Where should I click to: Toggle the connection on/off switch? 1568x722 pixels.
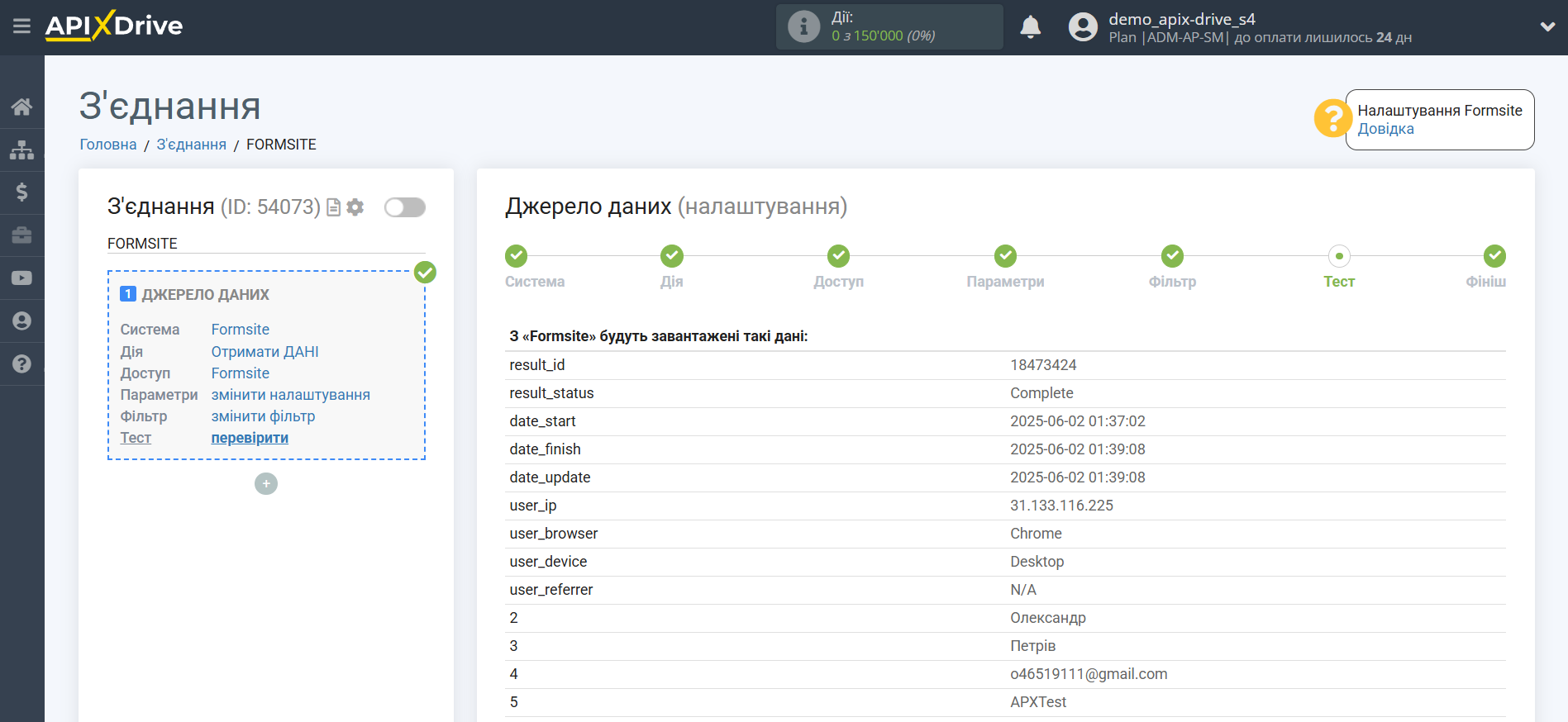click(405, 207)
